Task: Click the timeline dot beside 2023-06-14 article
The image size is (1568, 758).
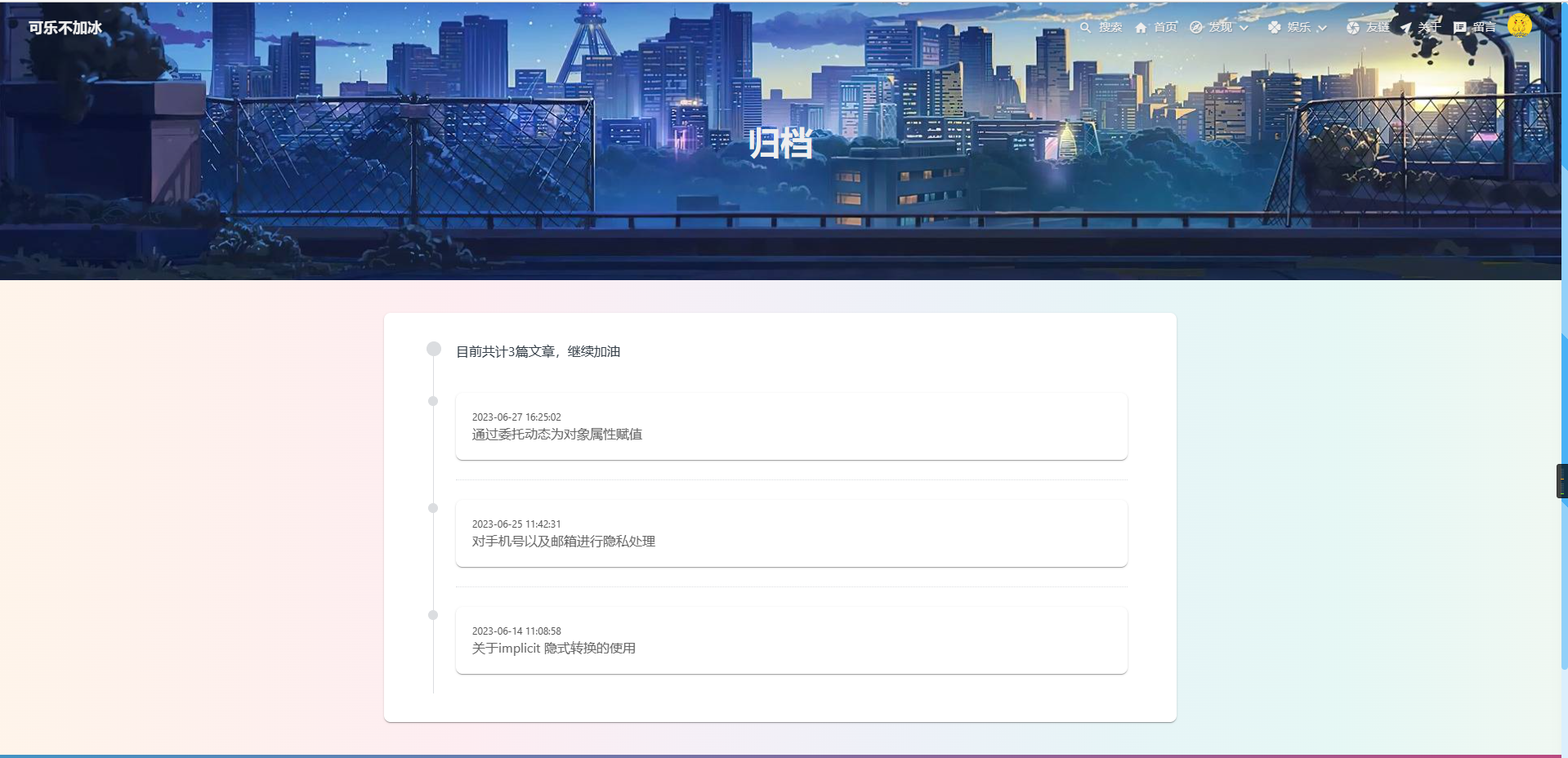Action: [433, 615]
